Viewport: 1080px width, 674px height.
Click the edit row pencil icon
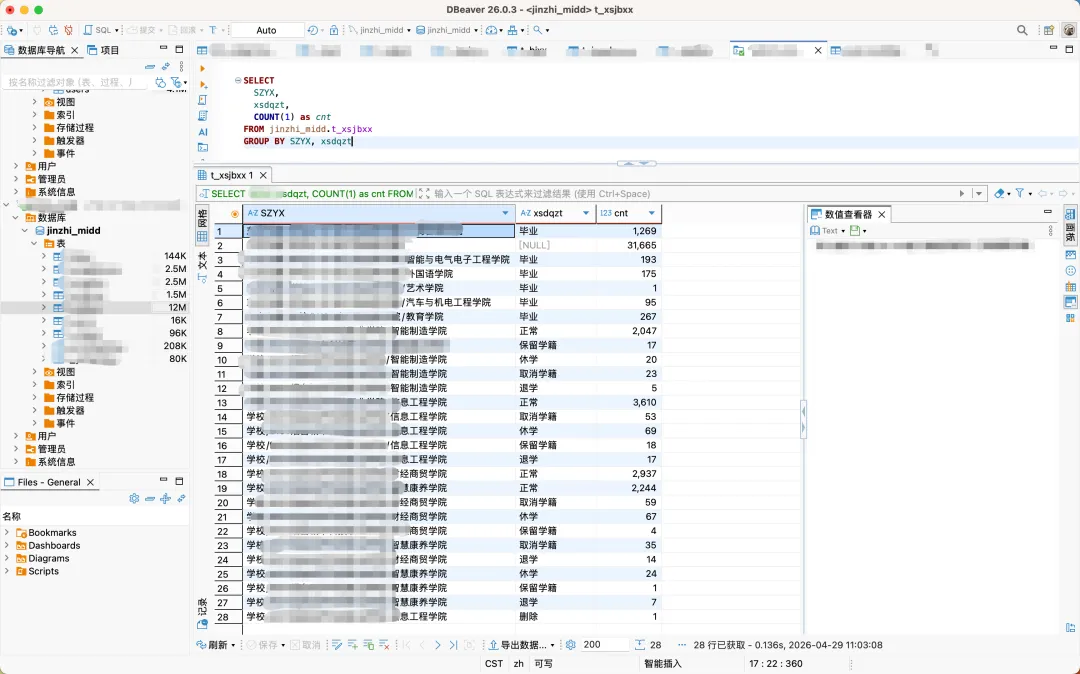coord(337,645)
